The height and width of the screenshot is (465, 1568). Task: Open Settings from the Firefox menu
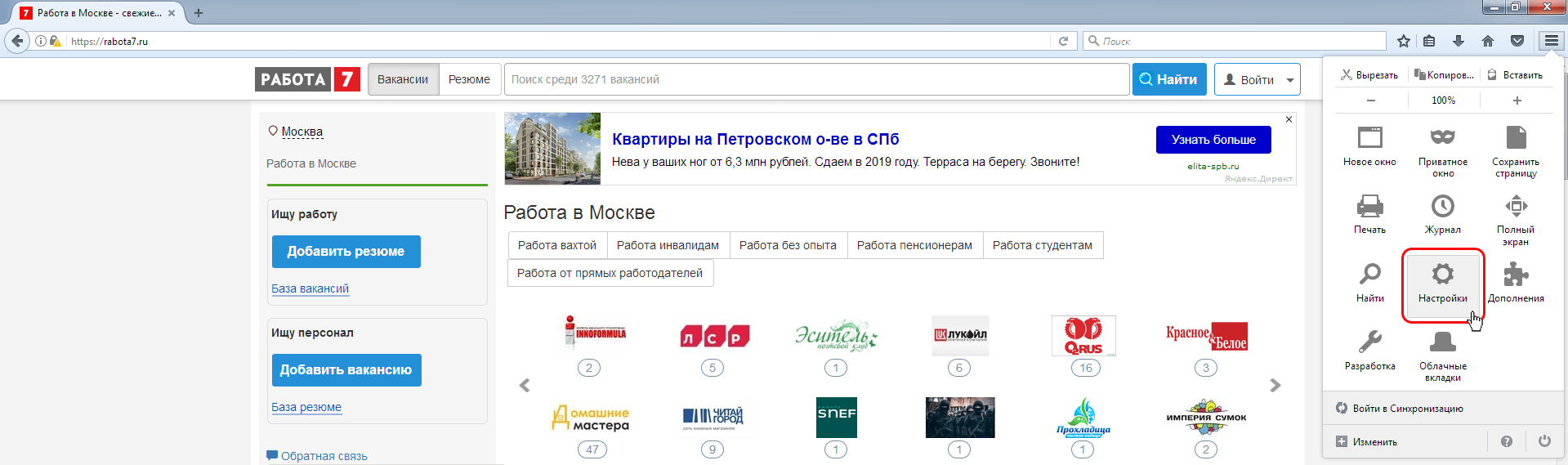[1442, 284]
